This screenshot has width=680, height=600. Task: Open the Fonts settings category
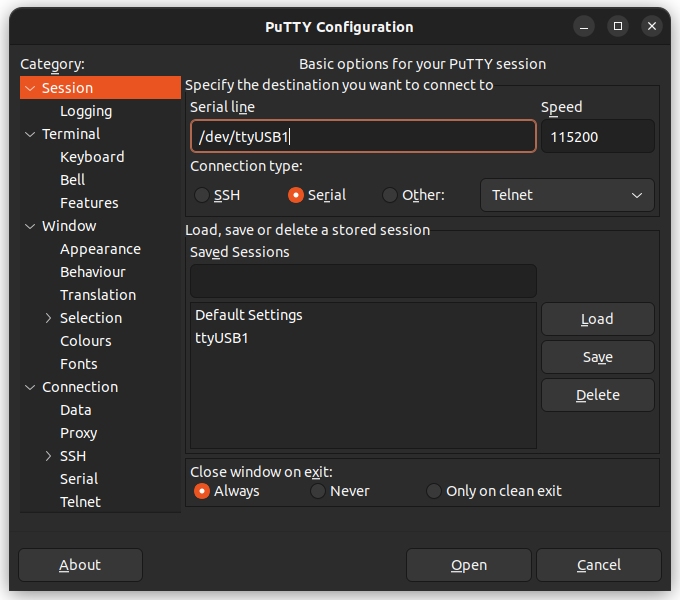pos(79,364)
